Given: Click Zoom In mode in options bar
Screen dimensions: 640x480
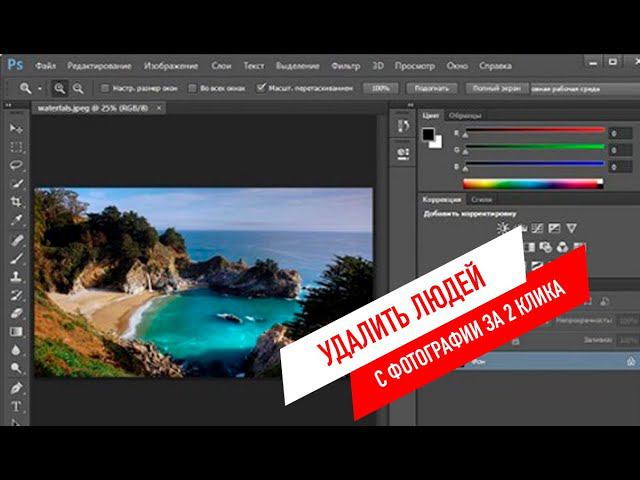Looking at the screenshot, I should pos(60,88).
